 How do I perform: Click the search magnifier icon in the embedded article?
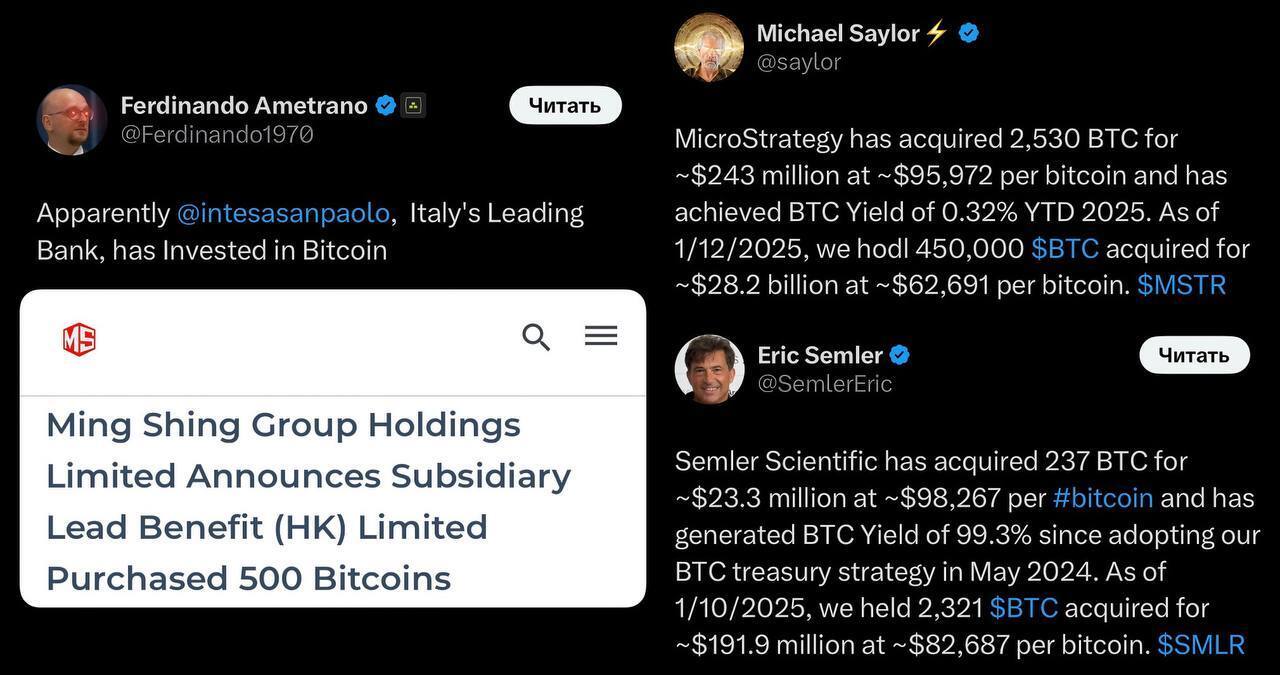tap(536, 338)
